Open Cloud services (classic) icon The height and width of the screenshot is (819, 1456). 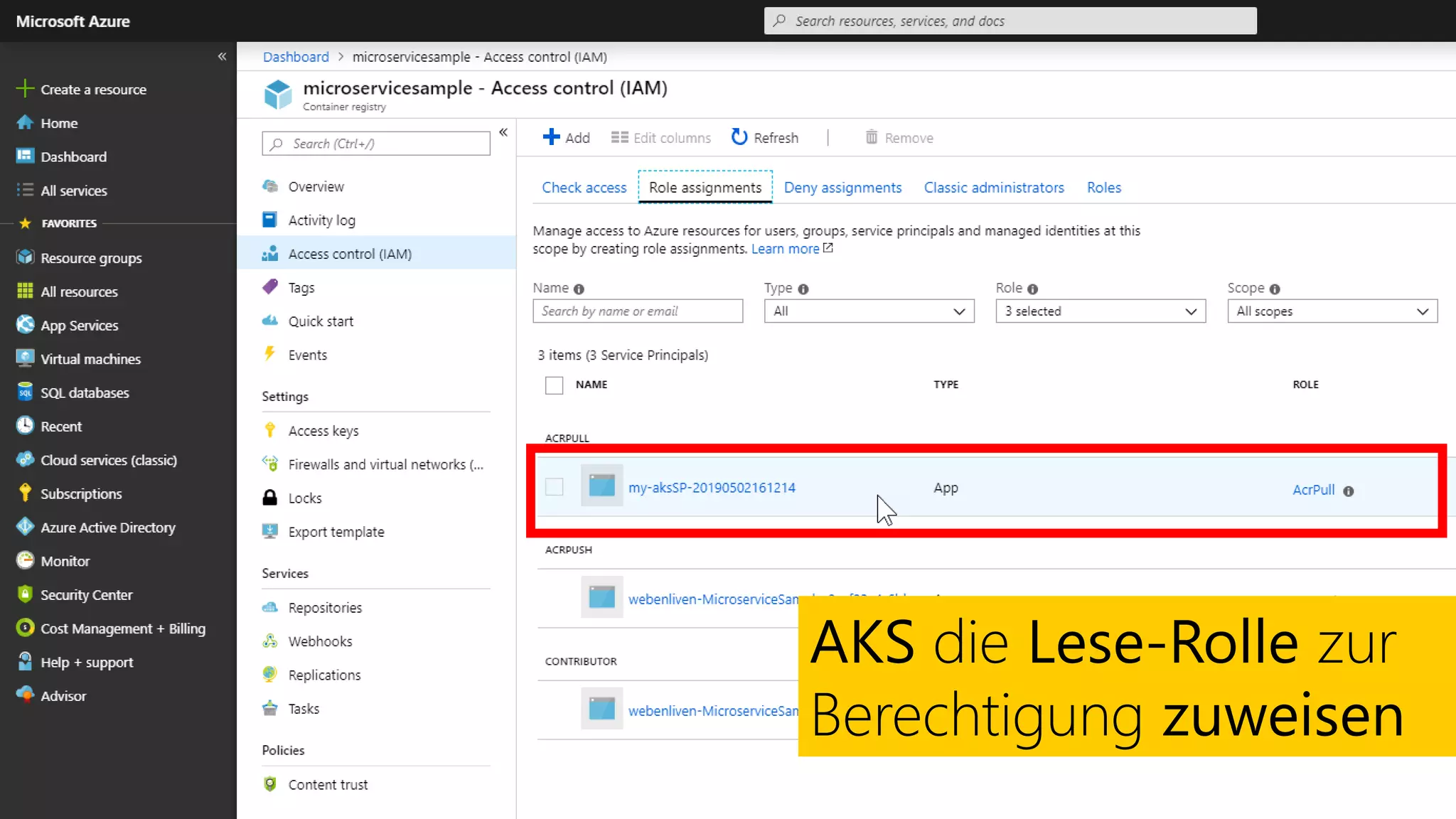tap(25, 459)
